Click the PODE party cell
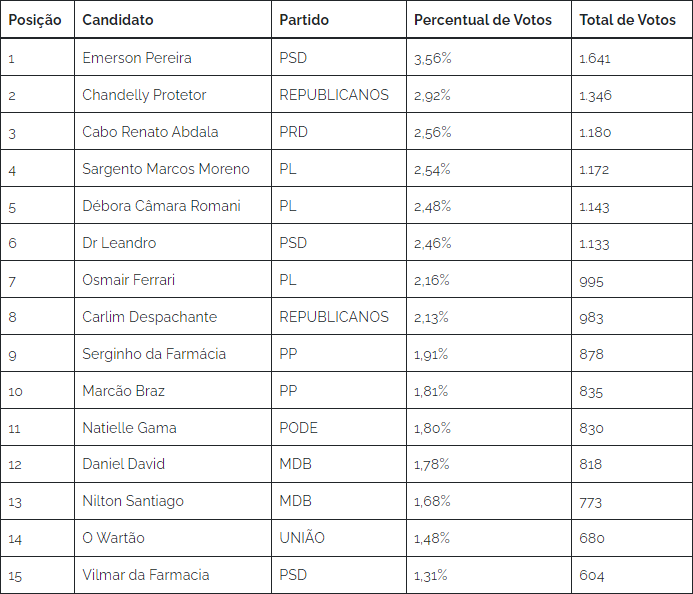The width and height of the screenshot is (693, 594). tap(339, 428)
